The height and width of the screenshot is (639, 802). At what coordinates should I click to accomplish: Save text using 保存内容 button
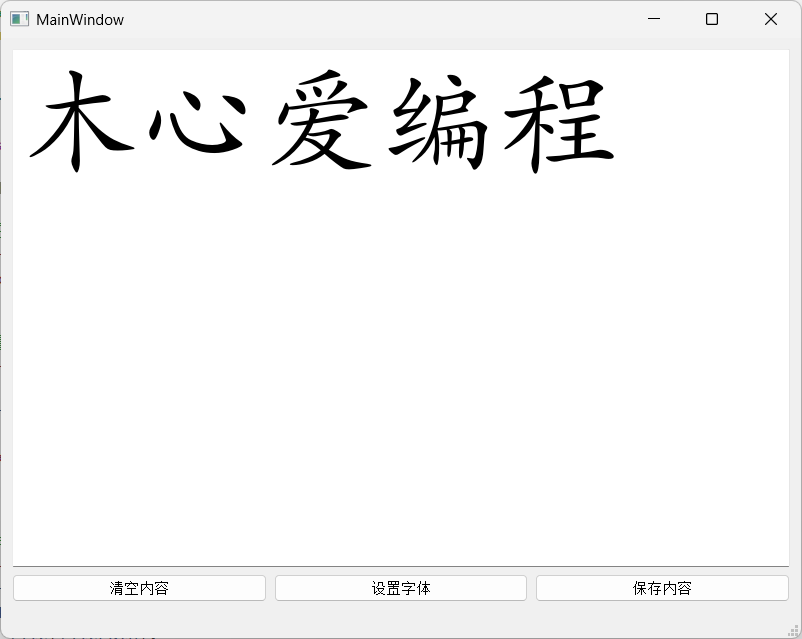(x=662, y=588)
